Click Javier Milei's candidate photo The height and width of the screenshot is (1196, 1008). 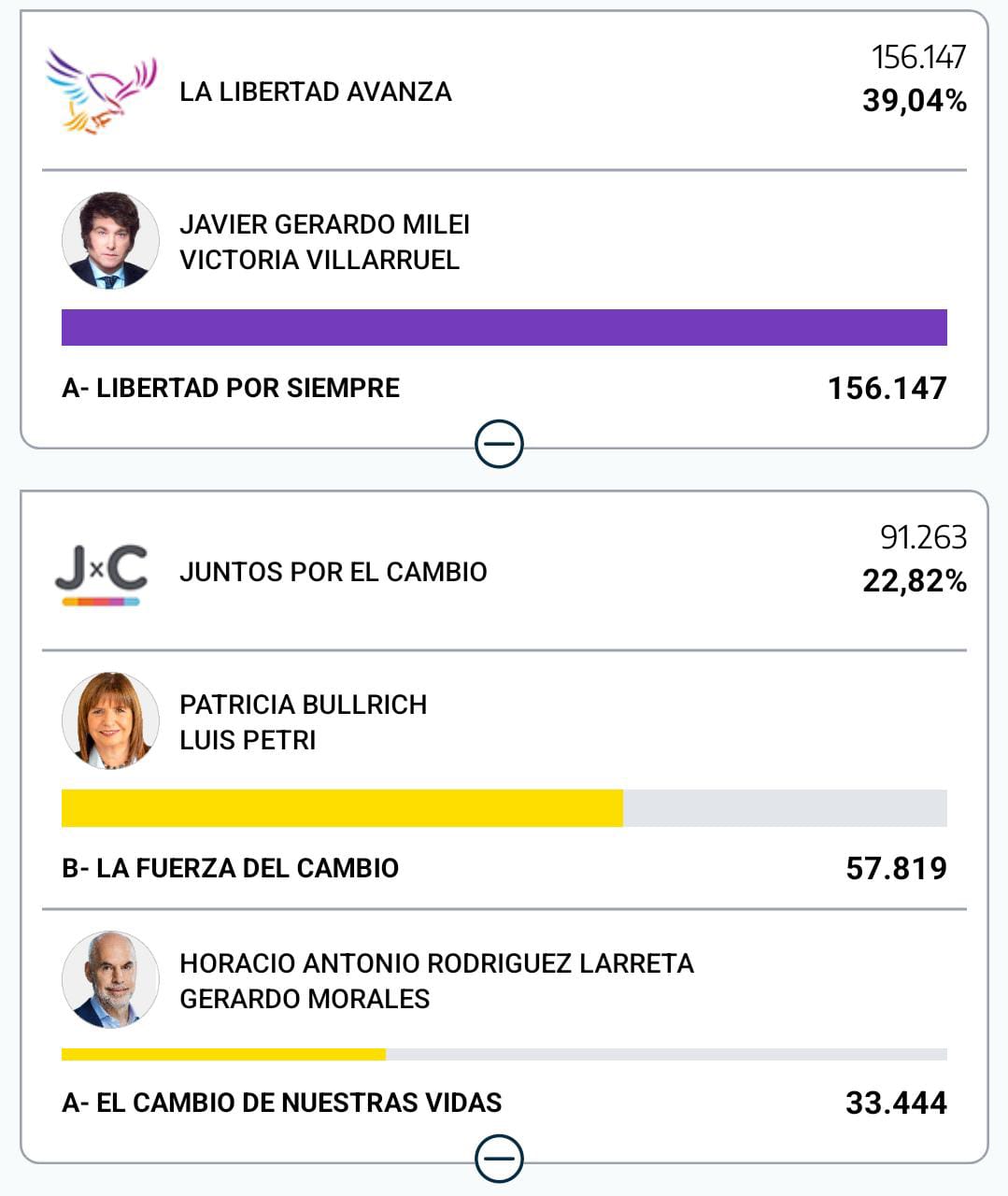[110, 241]
